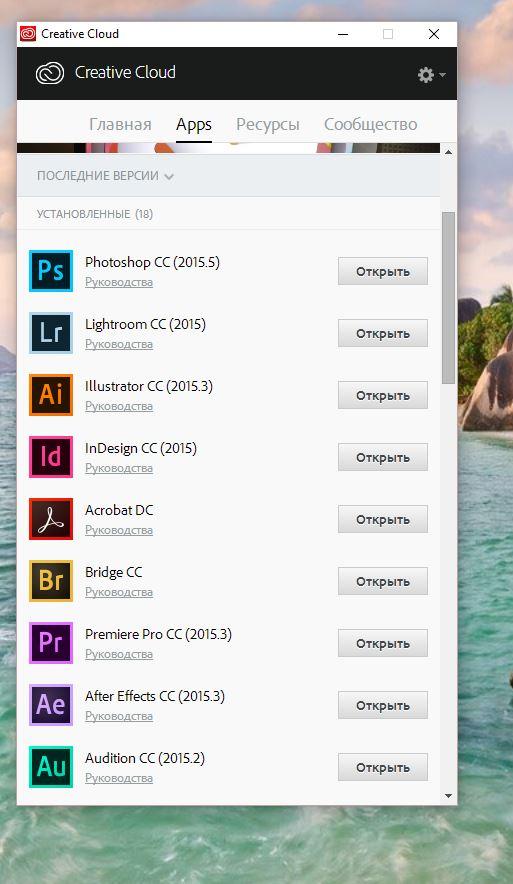This screenshot has height=884, width=513.
Task: Click the Premiere Pro CC (2015.3) name
Action: click(158, 634)
